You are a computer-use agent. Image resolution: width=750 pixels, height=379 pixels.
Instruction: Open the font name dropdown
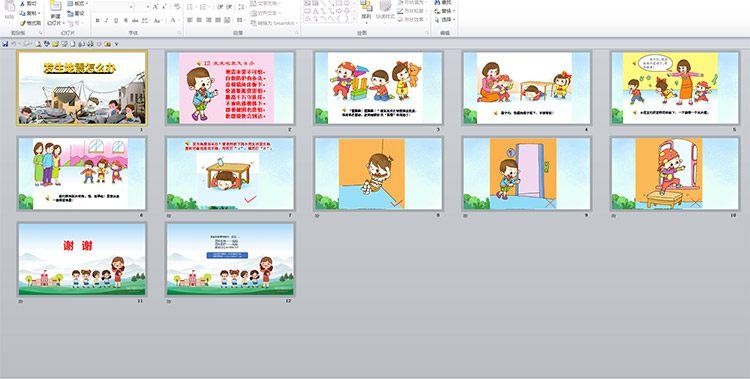point(131,7)
